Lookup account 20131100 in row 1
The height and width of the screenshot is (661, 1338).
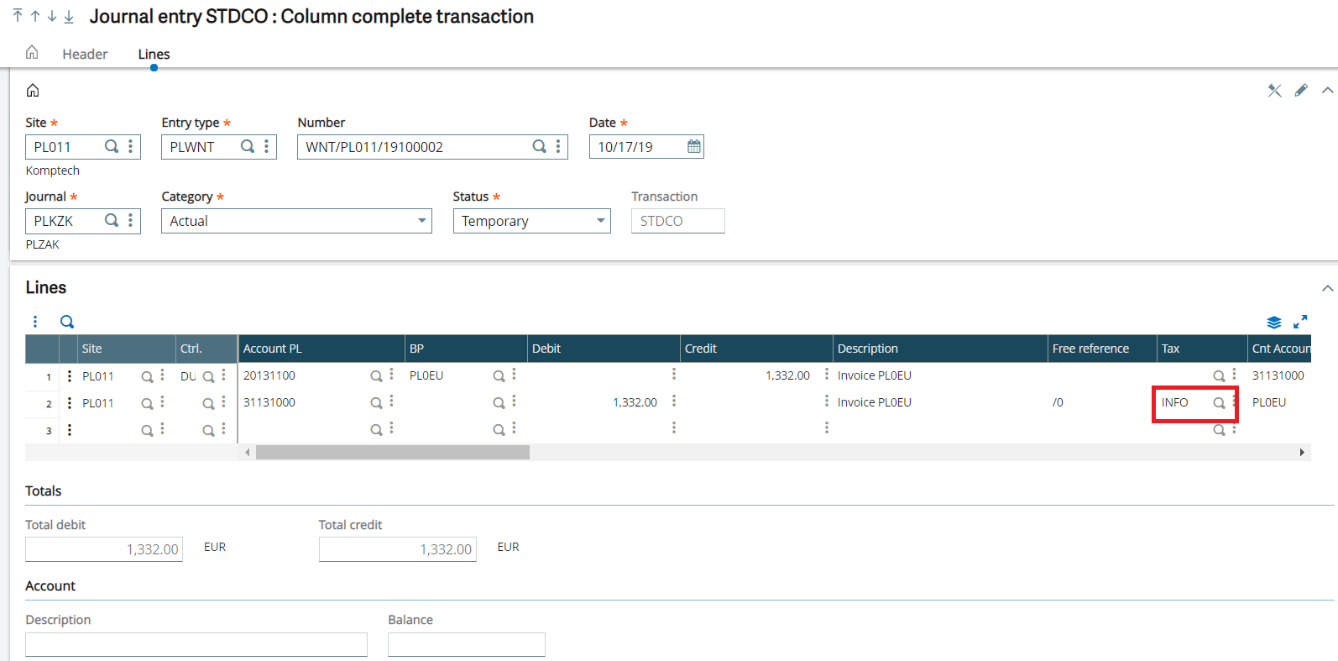point(377,376)
